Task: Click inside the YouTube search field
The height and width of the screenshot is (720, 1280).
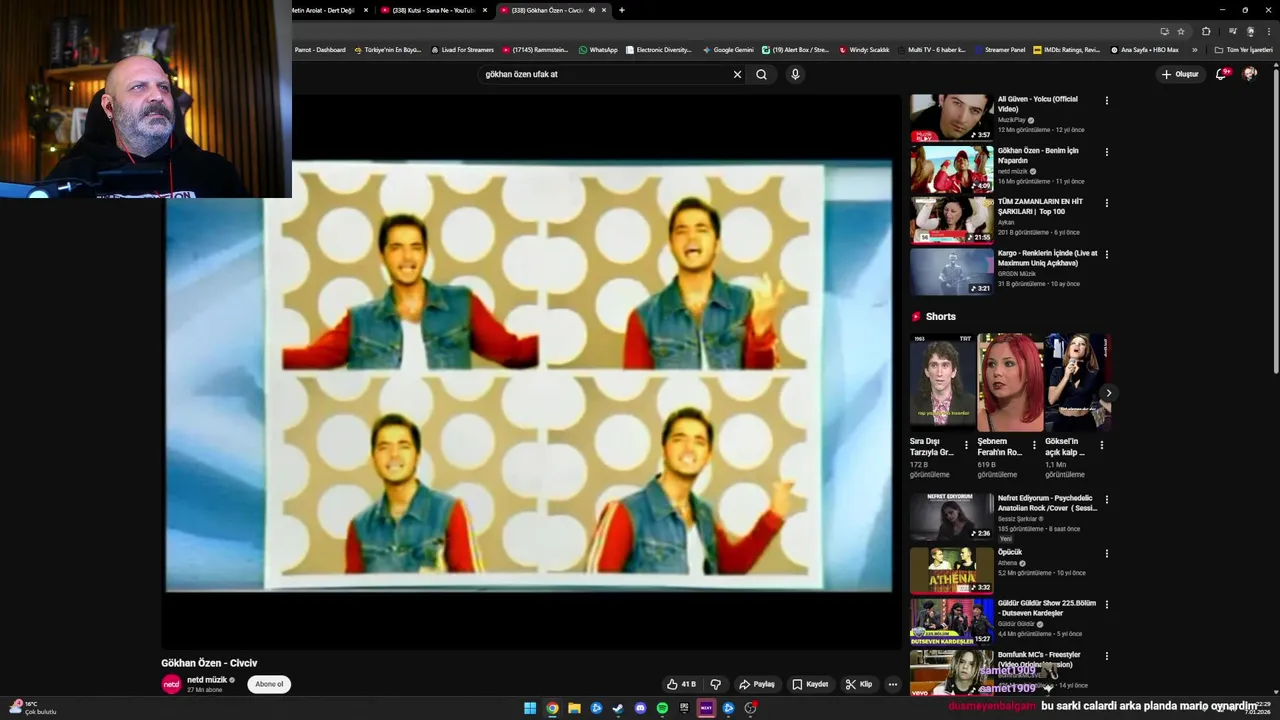Action: (605, 74)
